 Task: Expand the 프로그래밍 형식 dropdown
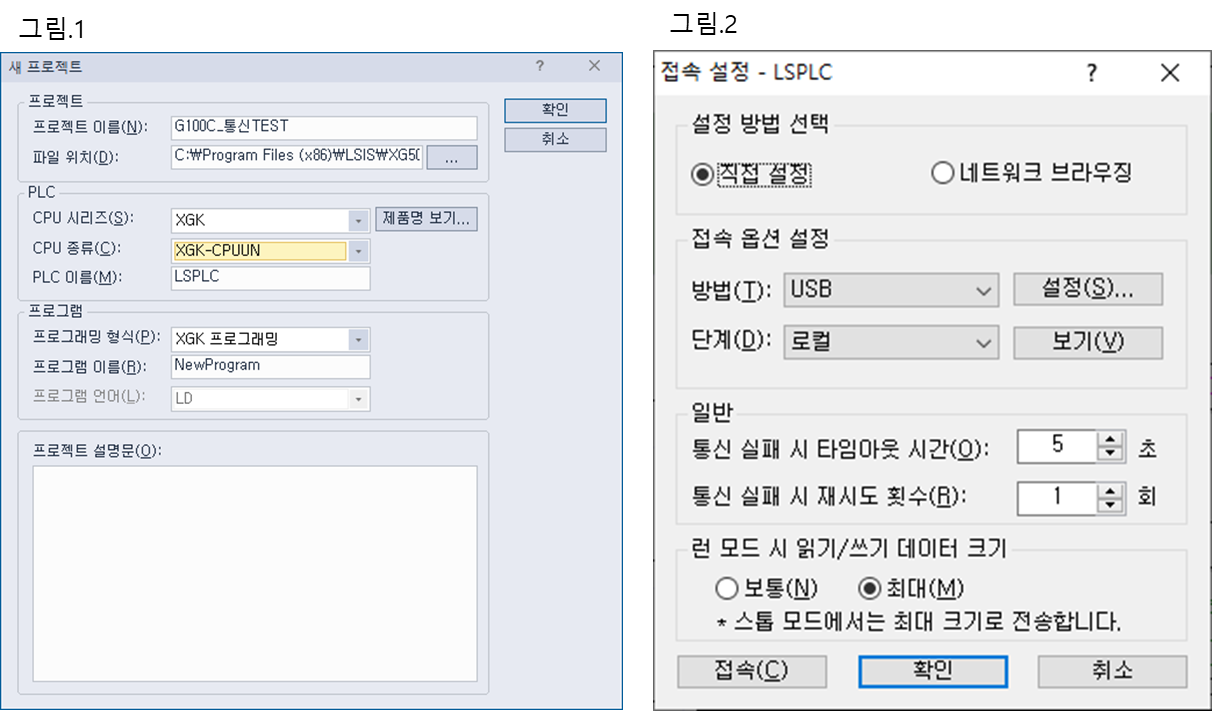tap(359, 339)
